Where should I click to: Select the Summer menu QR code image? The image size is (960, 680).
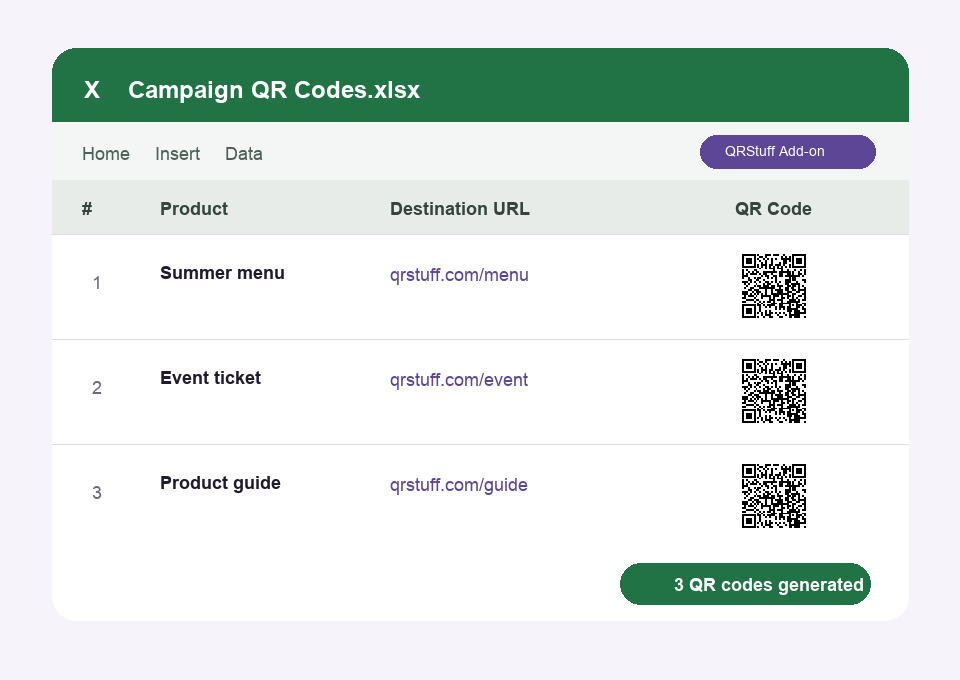pyautogui.click(x=774, y=286)
